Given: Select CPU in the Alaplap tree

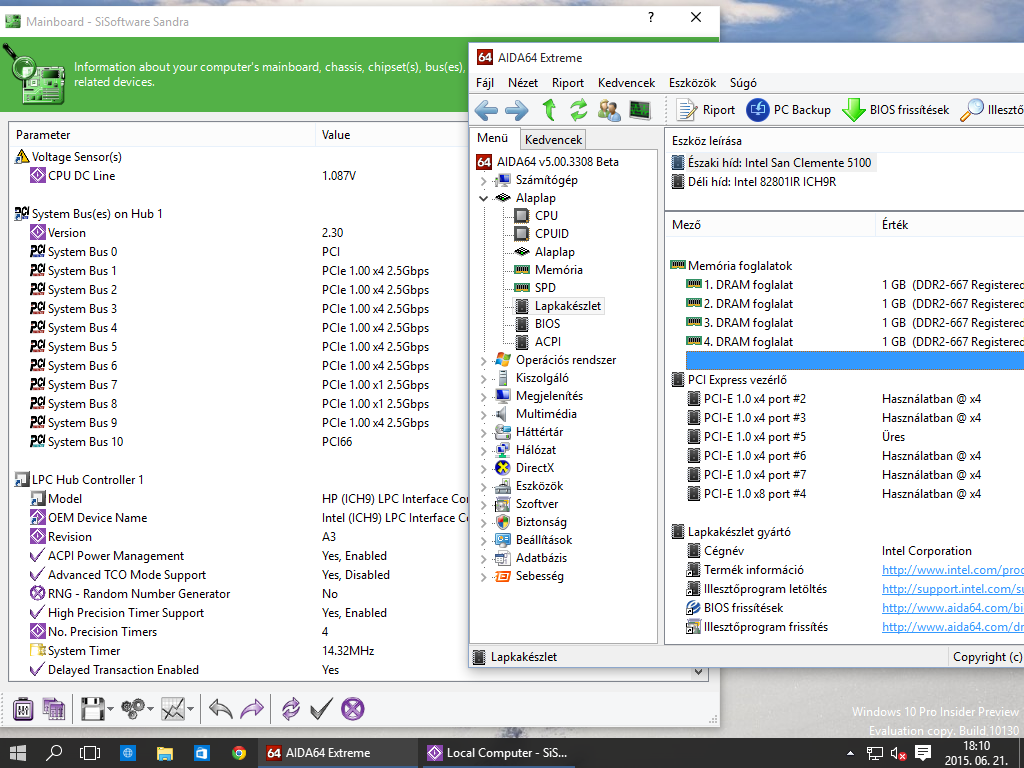Looking at the screenshot, I should click(x=546, y=216).
